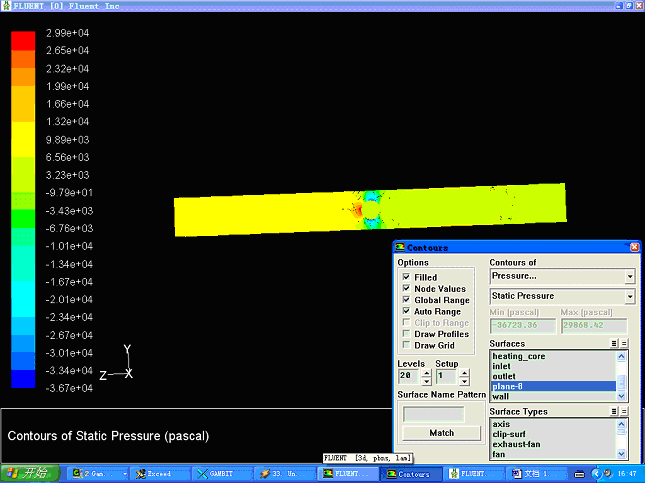Click the Contours dialog title icon
The image size is (645, 484).
point(400,247)
